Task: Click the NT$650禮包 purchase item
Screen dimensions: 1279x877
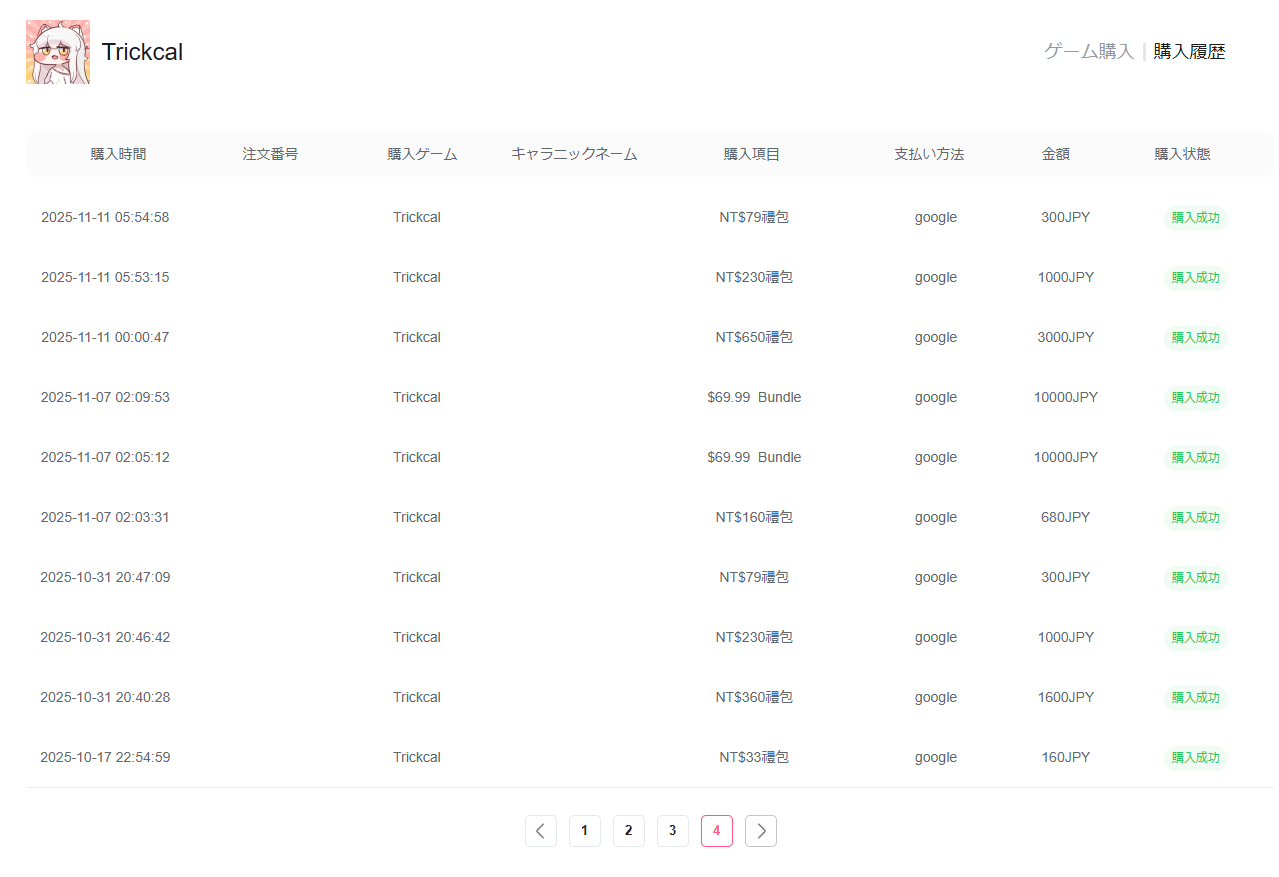Action: pos(754,337)
